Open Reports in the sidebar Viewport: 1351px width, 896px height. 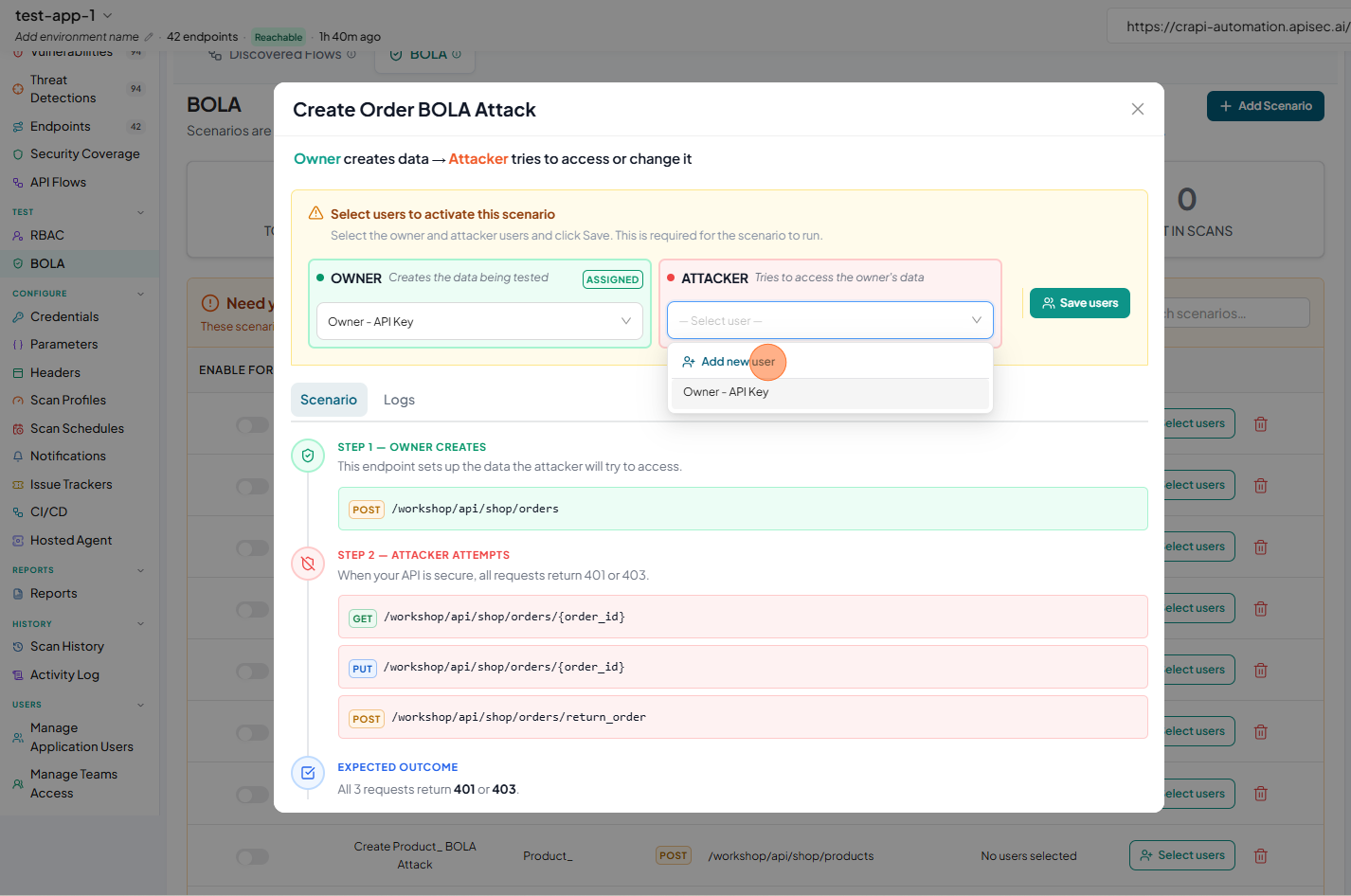click(x=54, y=594)
